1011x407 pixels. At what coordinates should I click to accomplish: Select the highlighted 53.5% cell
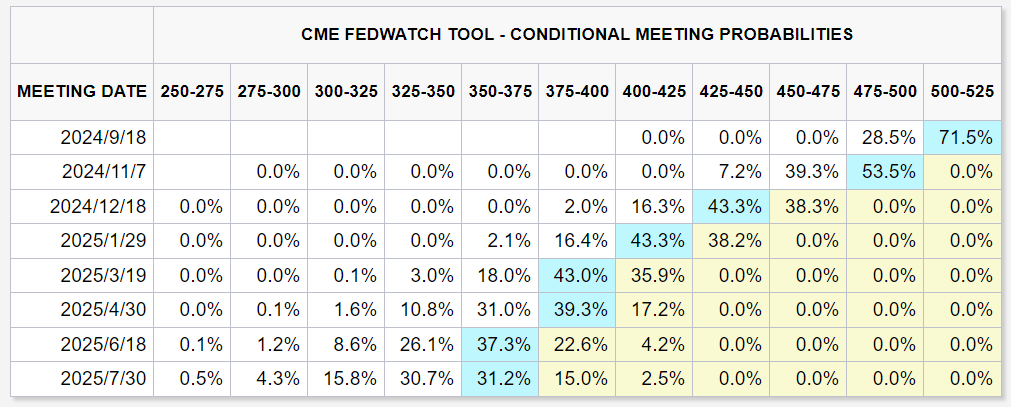885,171
